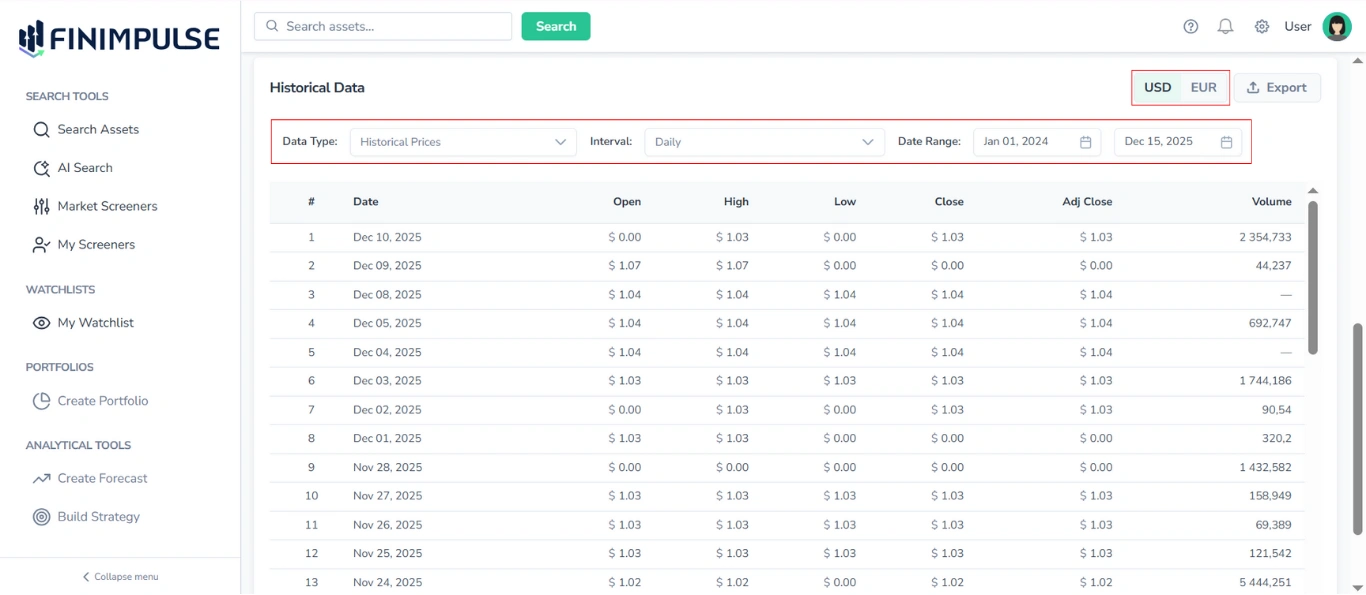Click the FinImpulse logo

coord(117,37)
